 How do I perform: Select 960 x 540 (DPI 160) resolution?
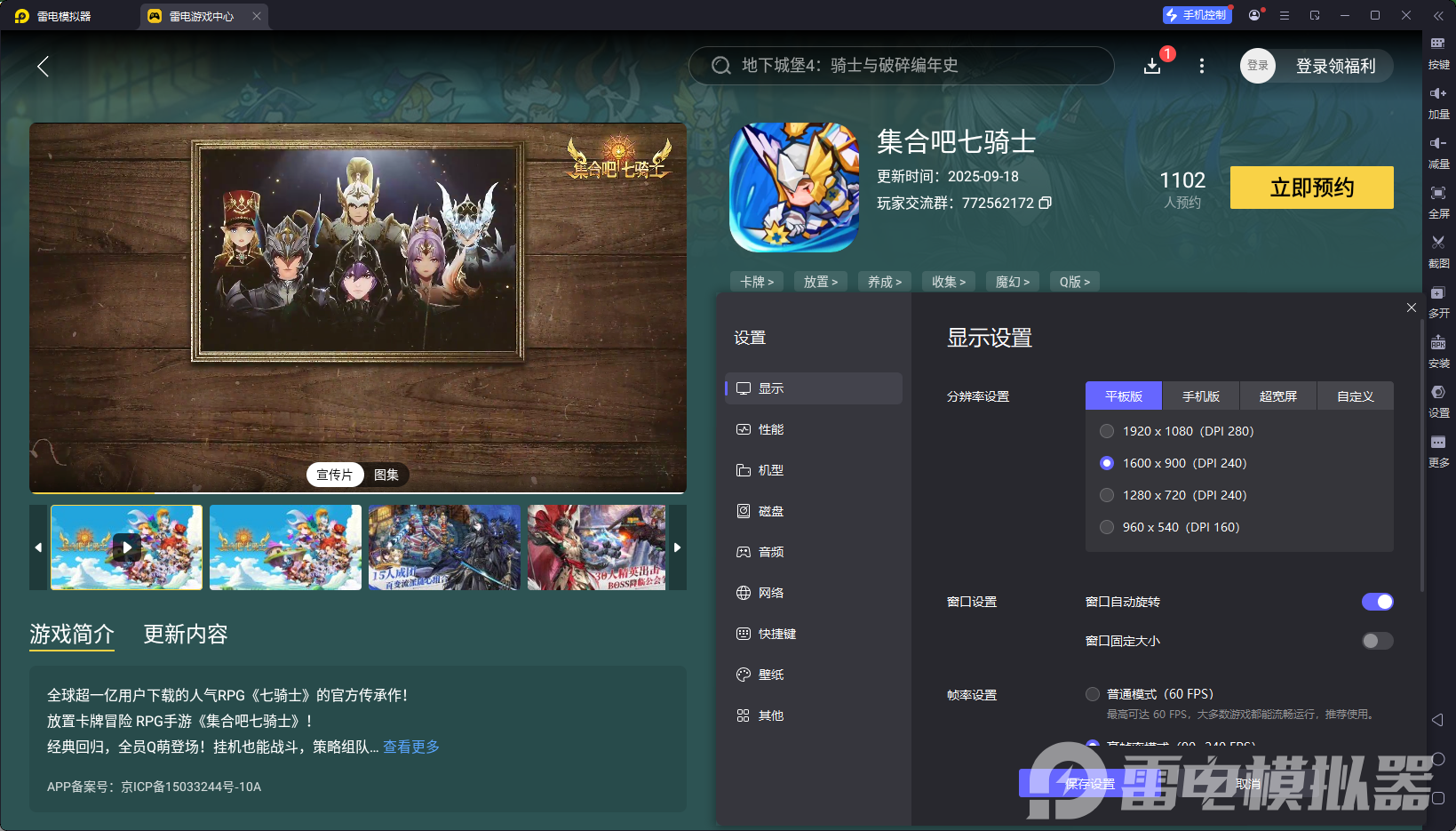point(1107,527)
